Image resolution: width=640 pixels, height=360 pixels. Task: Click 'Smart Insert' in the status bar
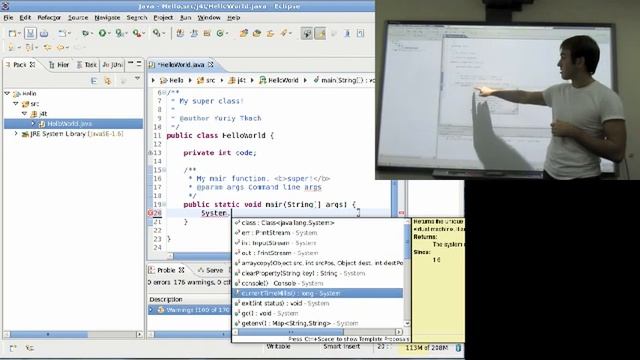342,347
